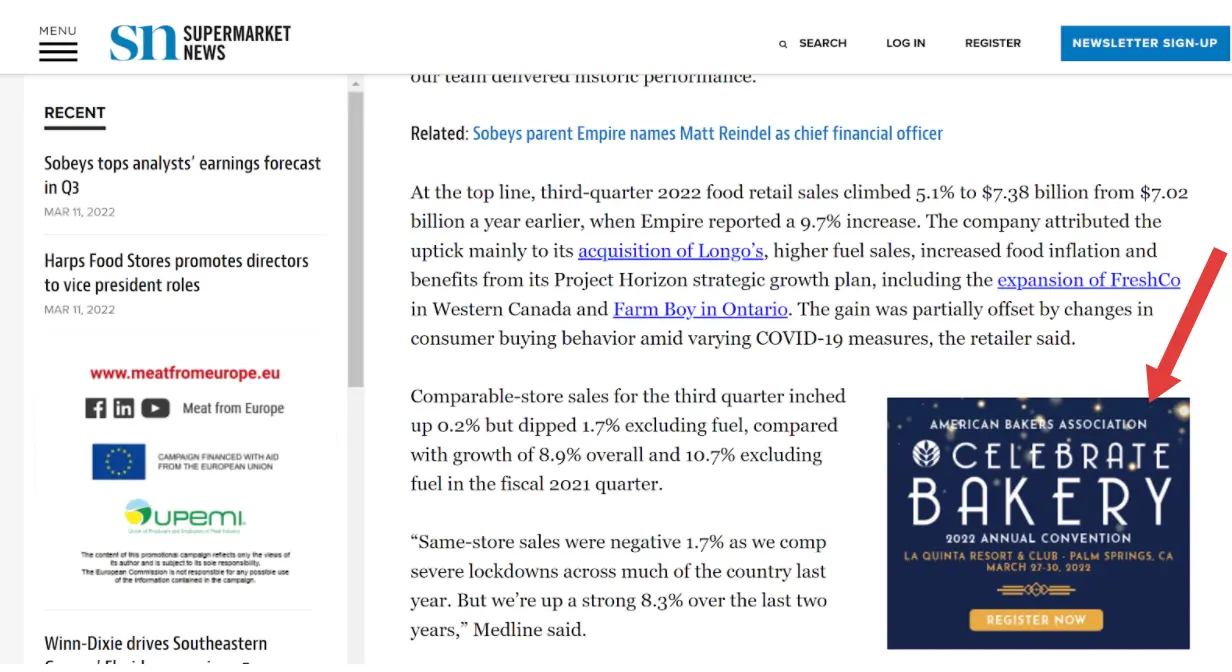Image resolution: width=1232 pixels, height=672 pixels.
Task: Click the sidebar vertical scrollbar
Action: click(355, 240)
